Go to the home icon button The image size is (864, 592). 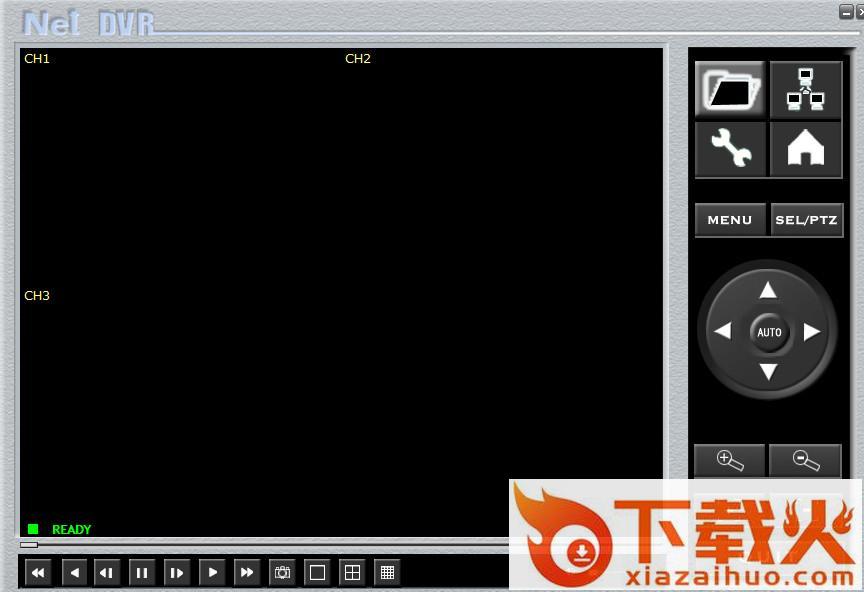(x=806, y=148)
